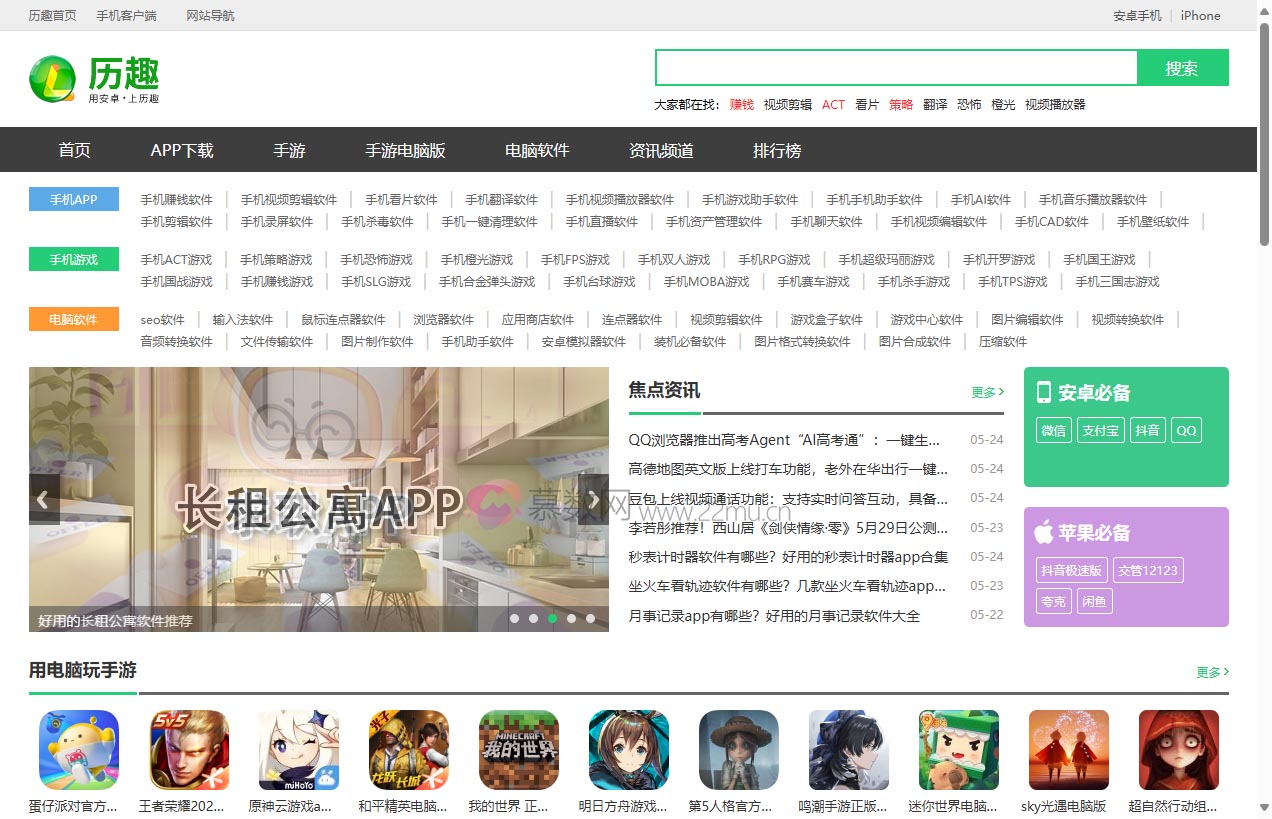Open the APP下载 navigation tab
This screenshot has height=819, width=1272.
[x=182, y=150]
